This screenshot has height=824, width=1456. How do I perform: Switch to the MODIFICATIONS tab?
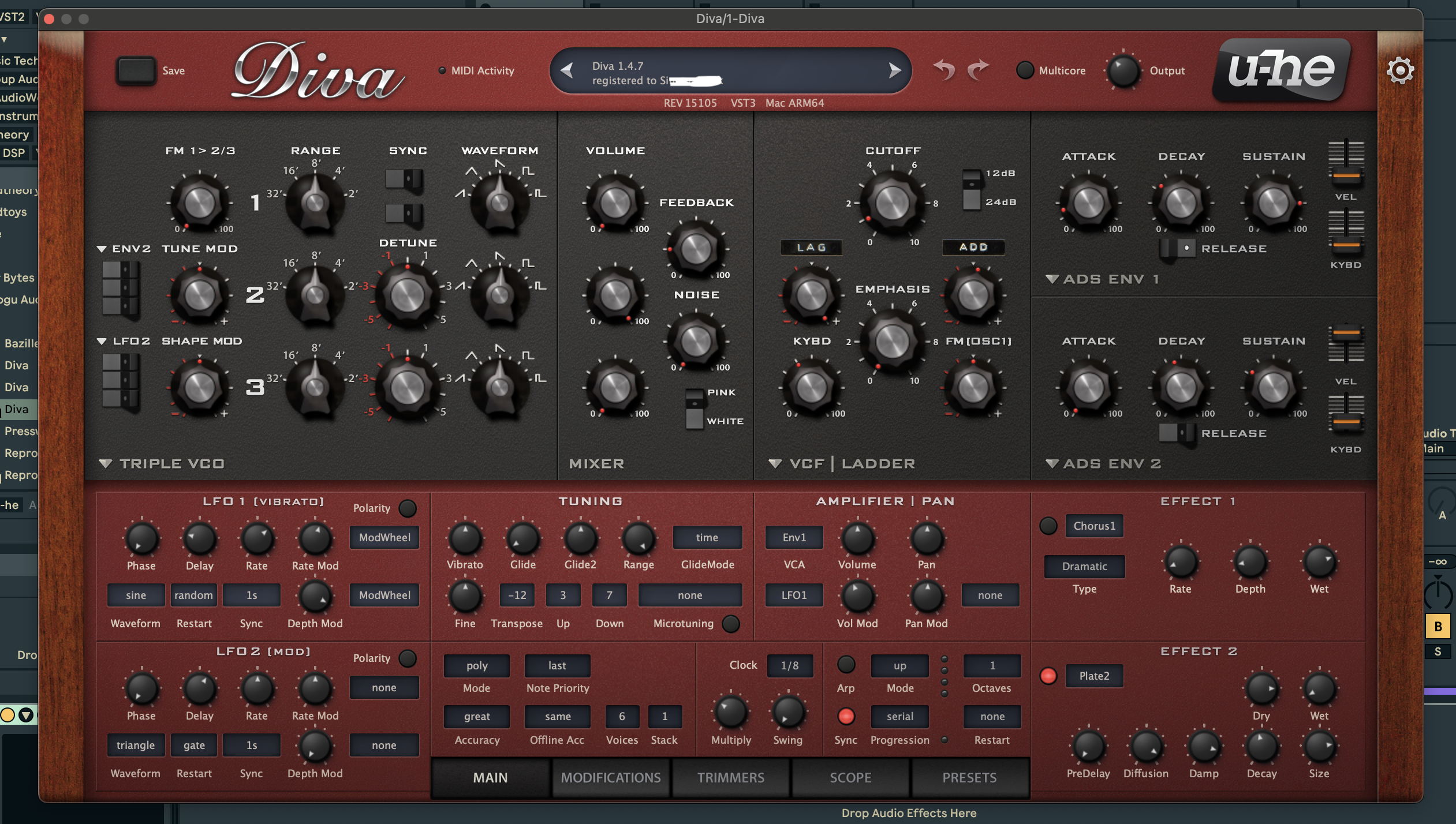pyautogui.click(x=611, y=777)
